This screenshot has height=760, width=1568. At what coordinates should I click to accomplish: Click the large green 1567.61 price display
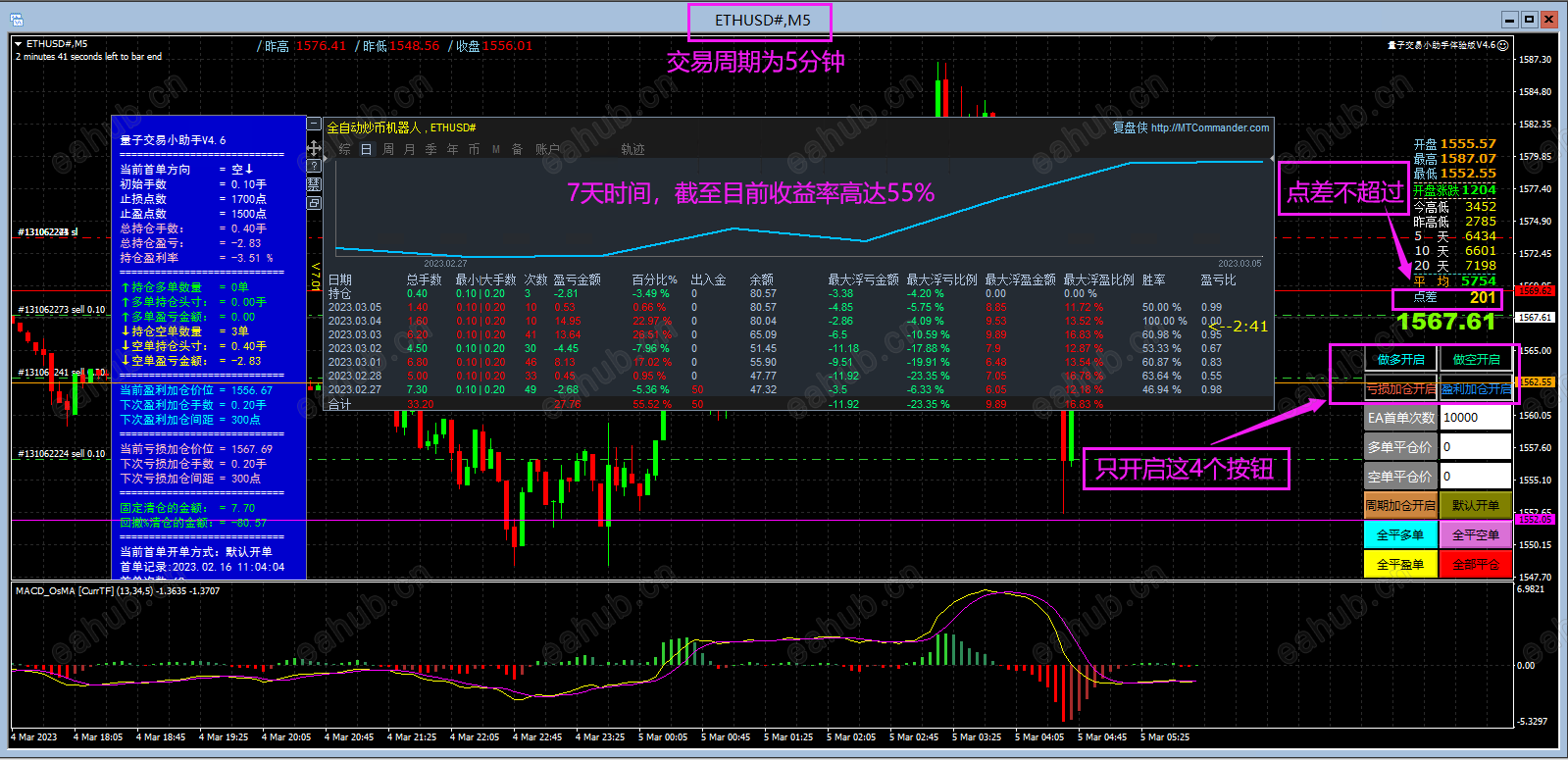1446,322
